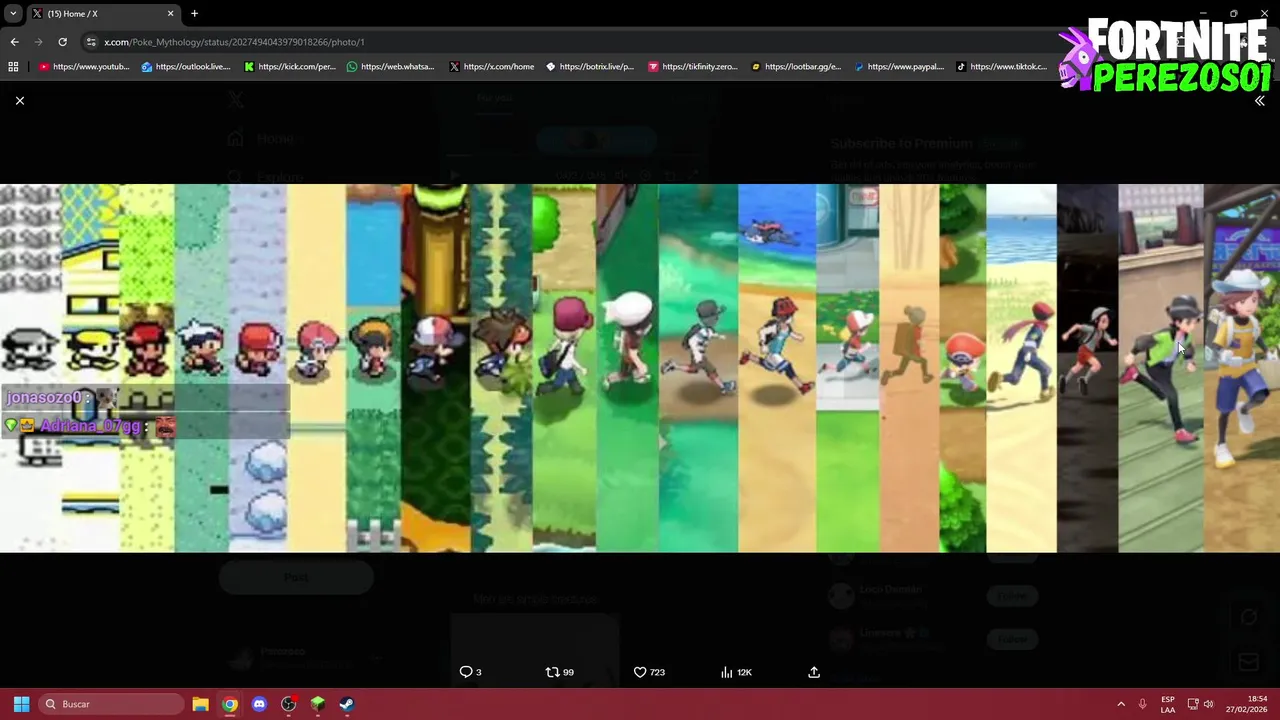Open OBS Studio from the taskbar
The height and width of the screenshot is (720, 1280).
[x=289, y=704]
